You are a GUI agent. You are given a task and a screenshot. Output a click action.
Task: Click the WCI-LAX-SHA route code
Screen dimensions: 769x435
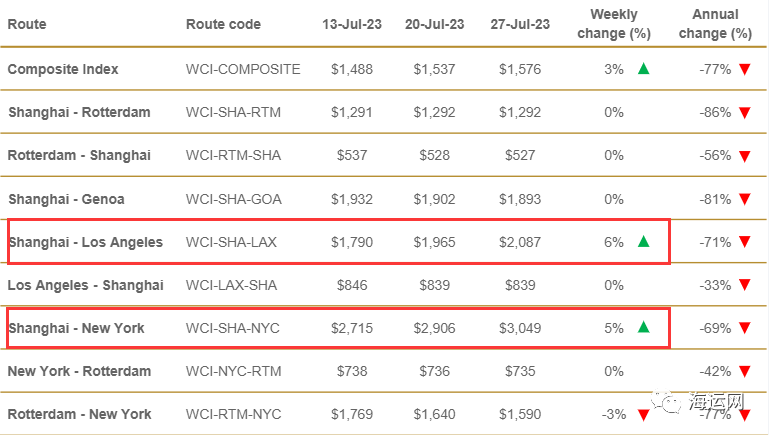pyautogui.click(x=231, y=285)
